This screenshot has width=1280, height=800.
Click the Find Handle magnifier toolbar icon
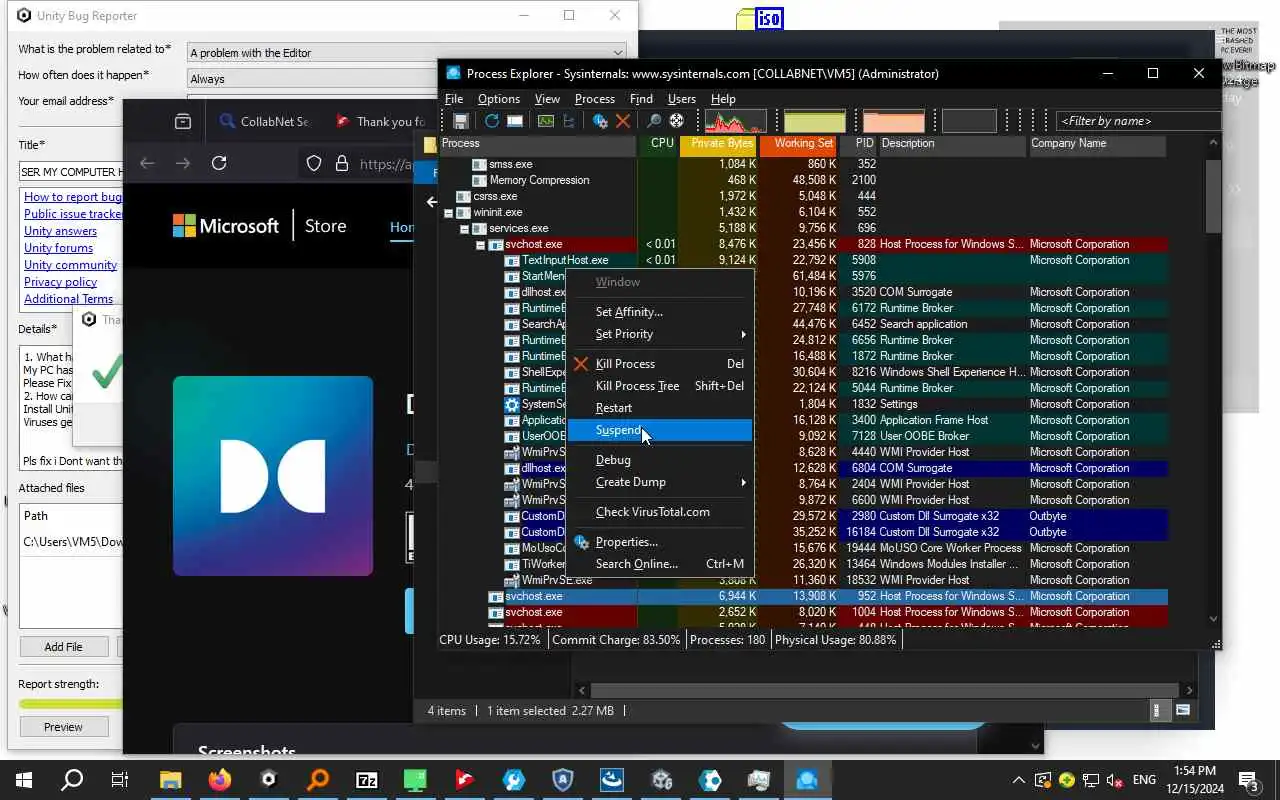[x=654, y=121]
